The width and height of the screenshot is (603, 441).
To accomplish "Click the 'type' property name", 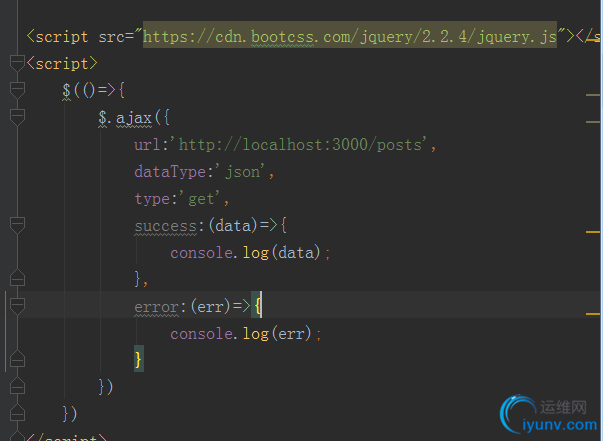I will pyautogui.click(x=152, y=199).
